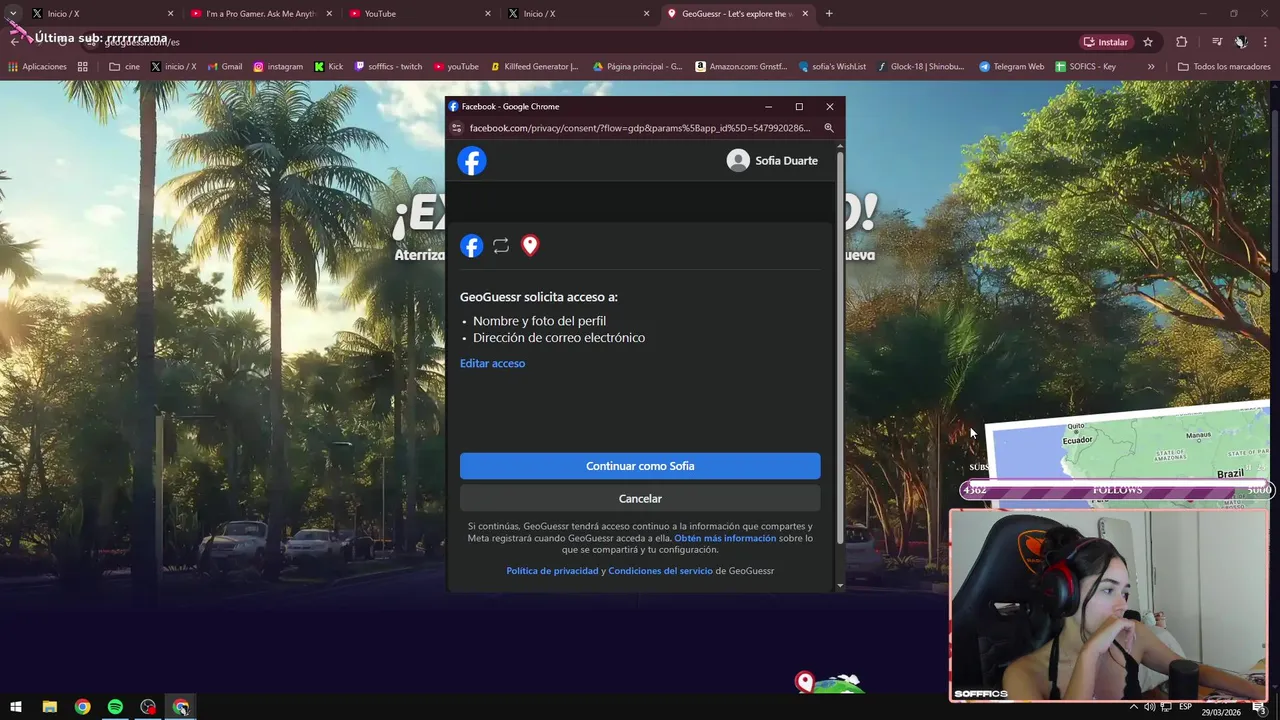This screenshot has height=720, width=1280.
Task: Expand the Todos los marcadores folder
Action: pyautogui.click(x=1224, y=67)
